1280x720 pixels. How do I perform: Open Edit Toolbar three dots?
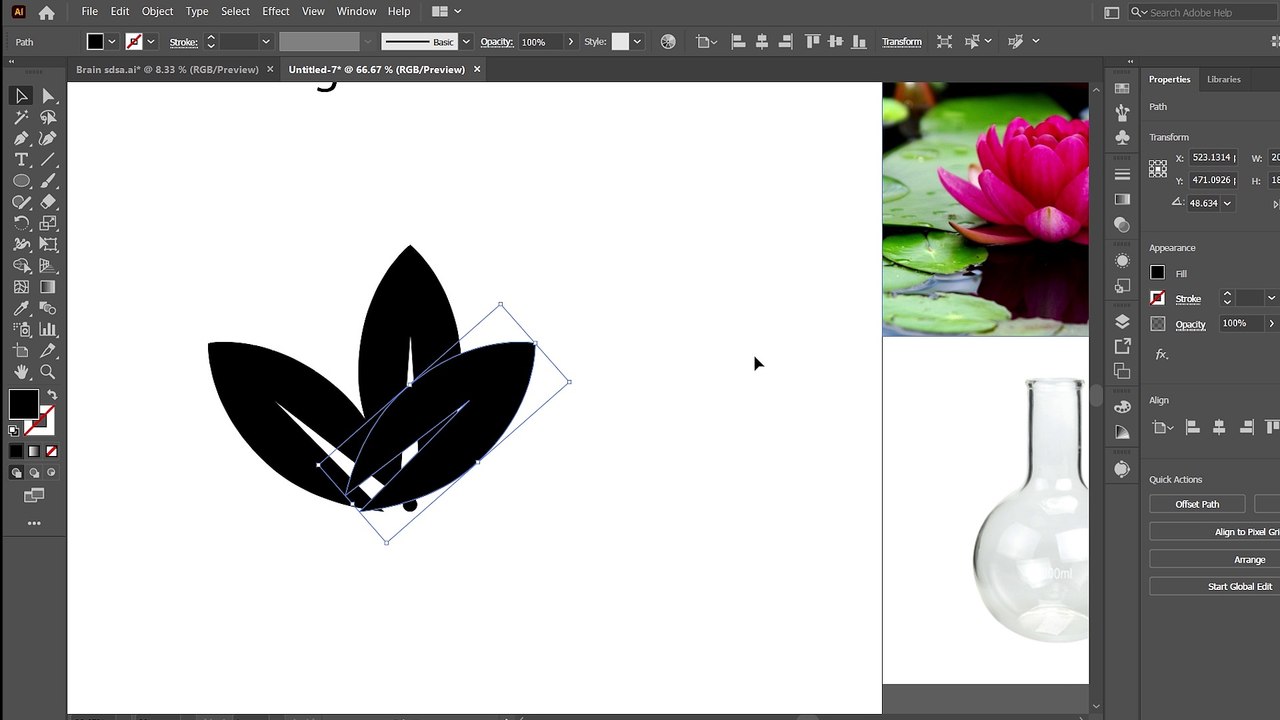(x=34, y=523)
